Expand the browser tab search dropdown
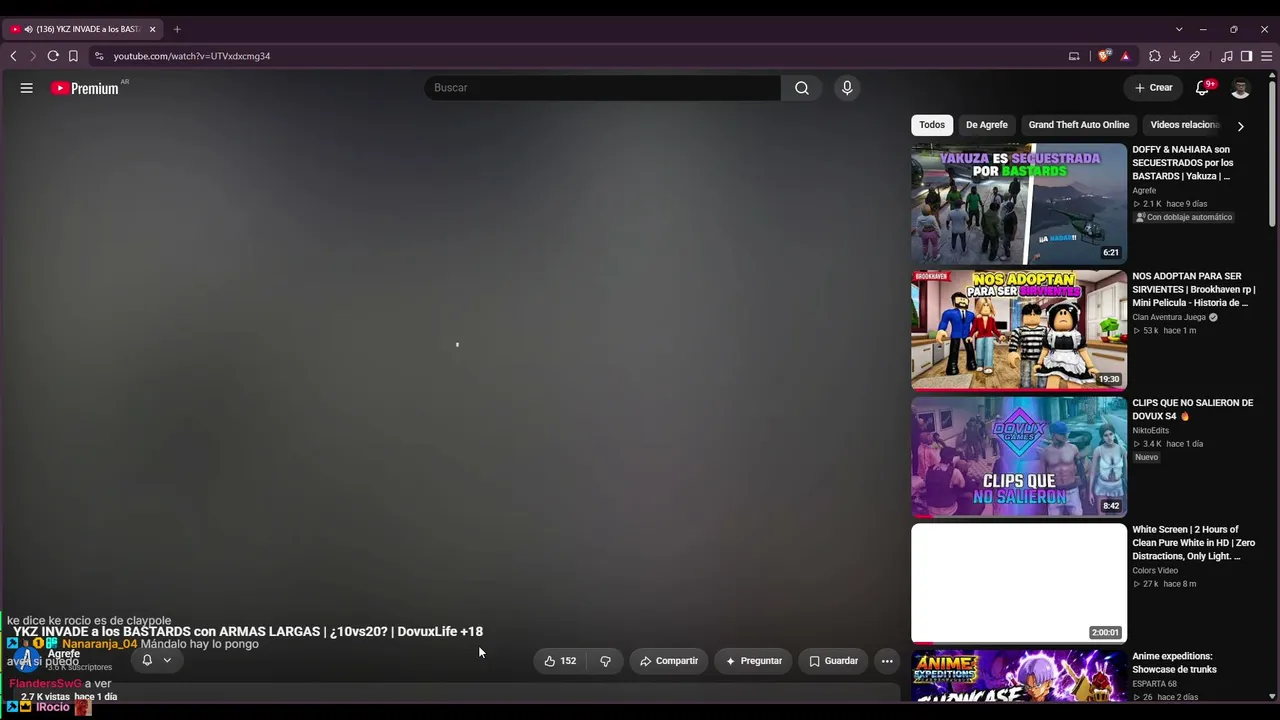This screenshot has width=1280, height=720. pos(1179,29)
